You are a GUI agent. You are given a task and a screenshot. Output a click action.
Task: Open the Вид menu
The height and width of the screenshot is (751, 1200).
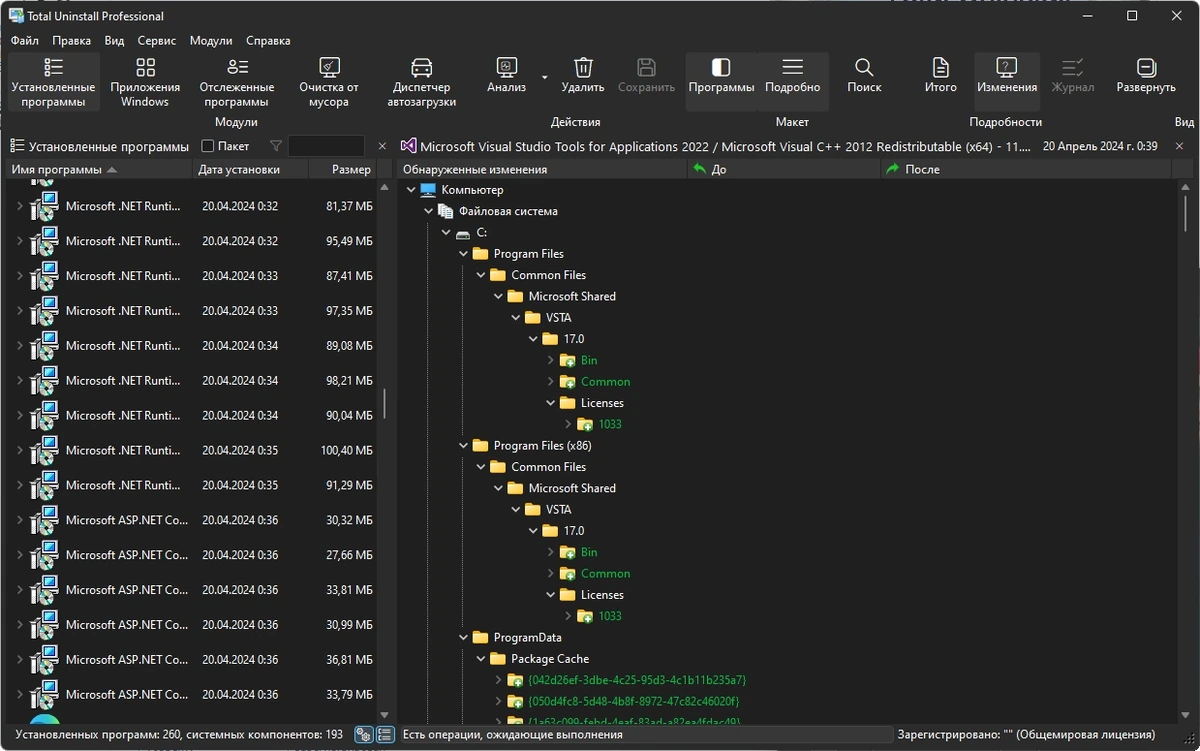pos(114,41)
